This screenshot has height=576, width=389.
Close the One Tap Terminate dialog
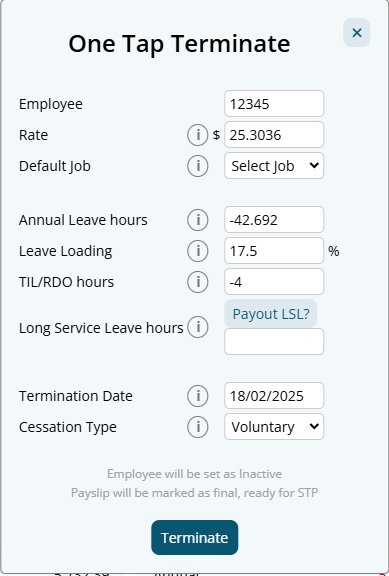click(357, 33)
